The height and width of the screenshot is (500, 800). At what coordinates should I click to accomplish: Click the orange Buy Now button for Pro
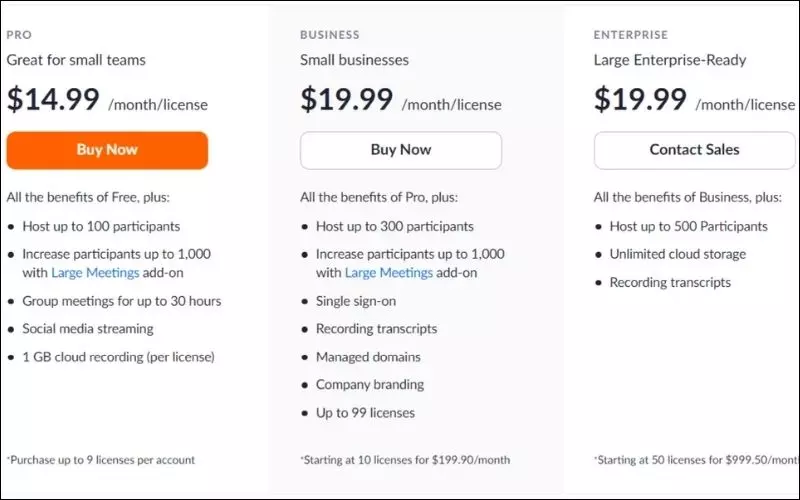click(107, 150)
